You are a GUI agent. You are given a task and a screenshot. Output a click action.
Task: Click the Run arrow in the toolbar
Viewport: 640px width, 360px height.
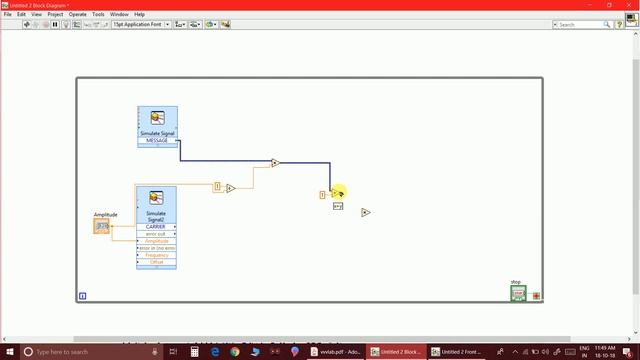coord(27,24)
